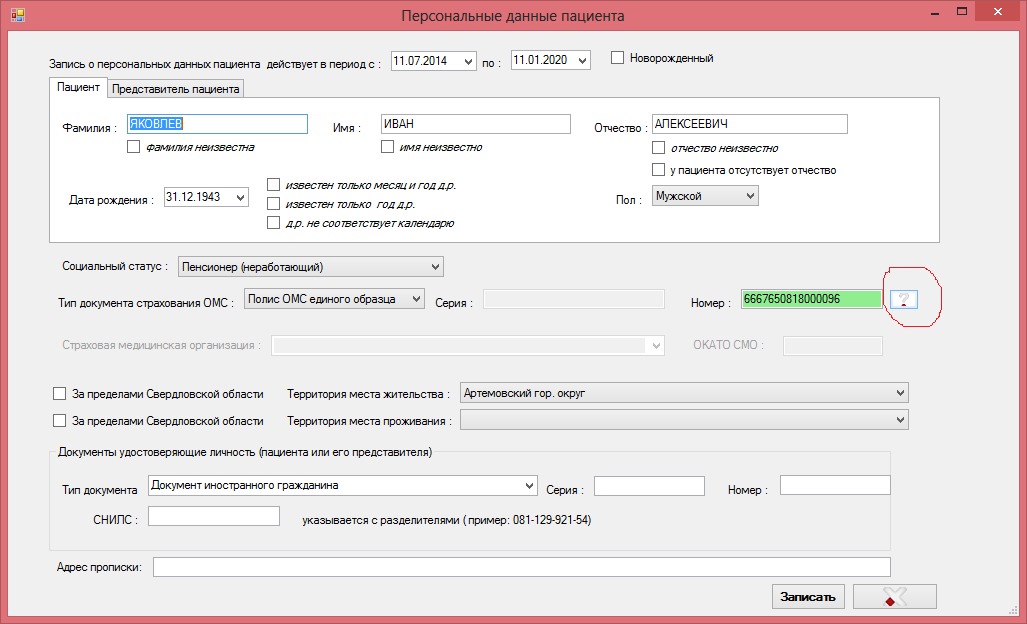Tick 'За пределами Свердловской области' for место проживания
Screen dimensions: 1027x624
tap(59, 420)
